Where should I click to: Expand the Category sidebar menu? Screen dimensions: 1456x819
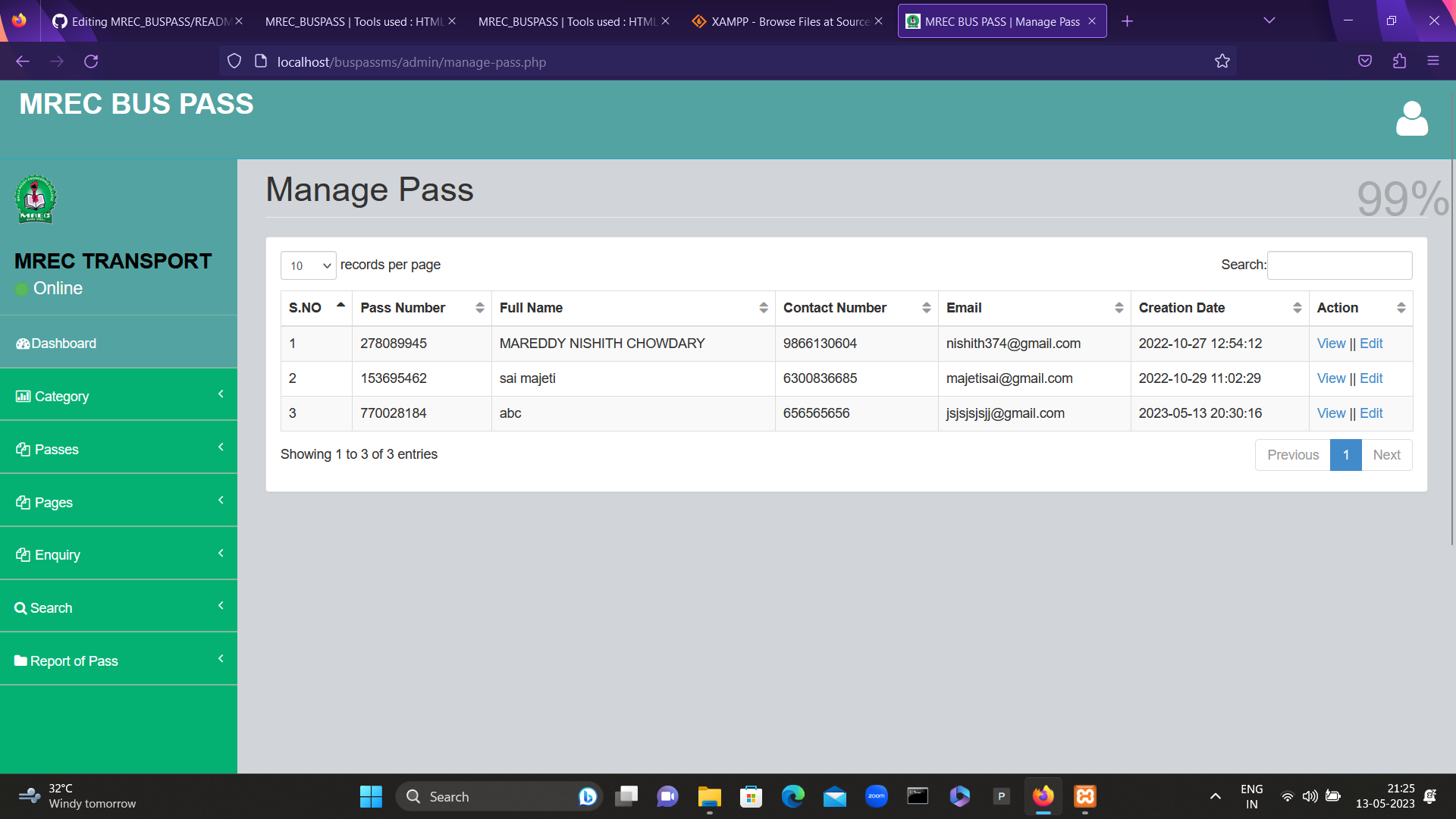[x=118, y=396]
